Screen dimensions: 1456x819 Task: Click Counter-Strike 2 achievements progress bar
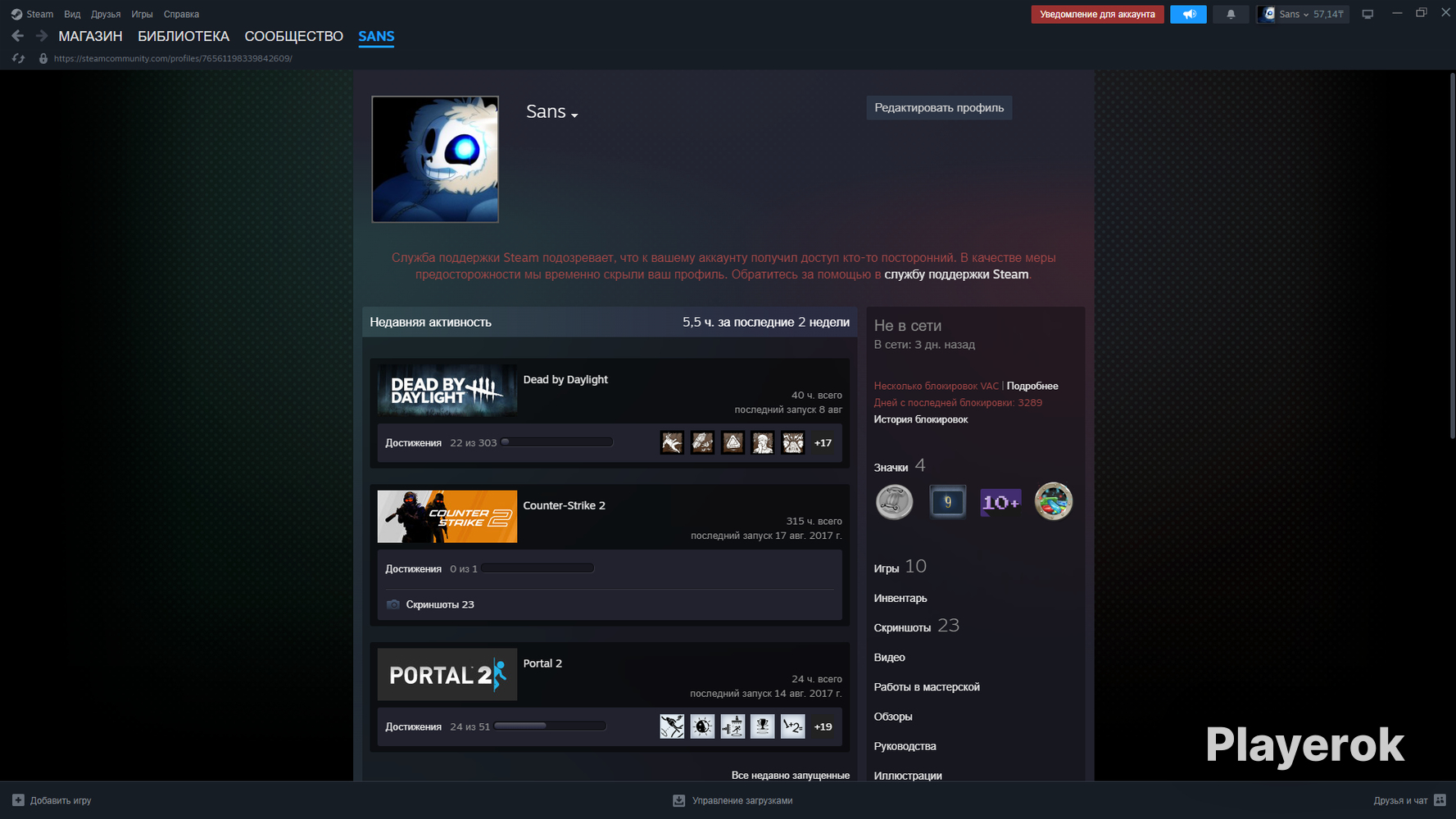point(537,568)
